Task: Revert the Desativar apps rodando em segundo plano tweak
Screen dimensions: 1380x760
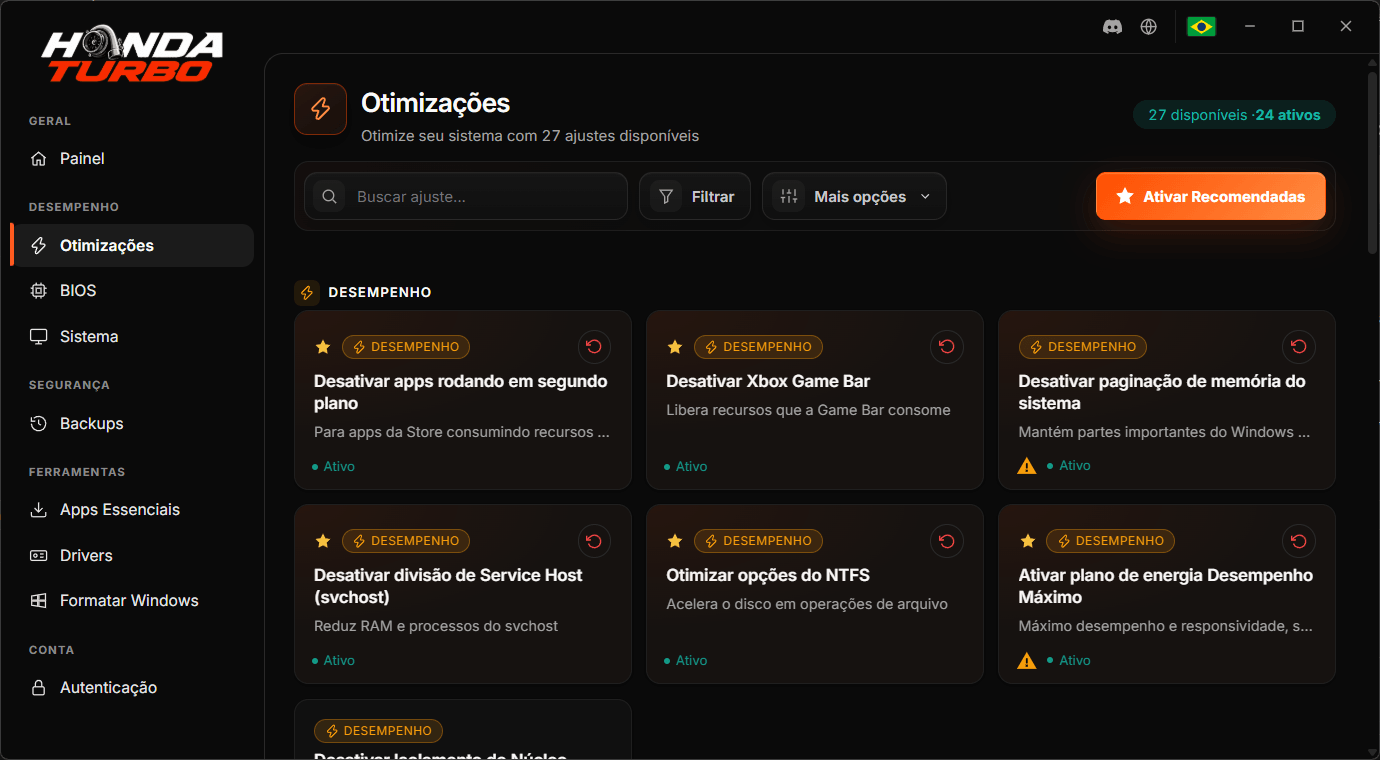Action: pos(594,347)
